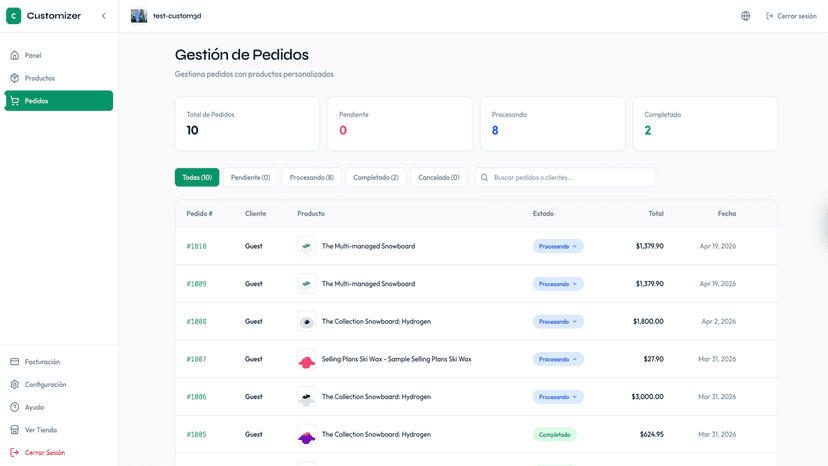Image resolution: width=828 pixels, height=466 pixels.
Task: Open status dropdown for order #1007
Action: click(558, 359)
